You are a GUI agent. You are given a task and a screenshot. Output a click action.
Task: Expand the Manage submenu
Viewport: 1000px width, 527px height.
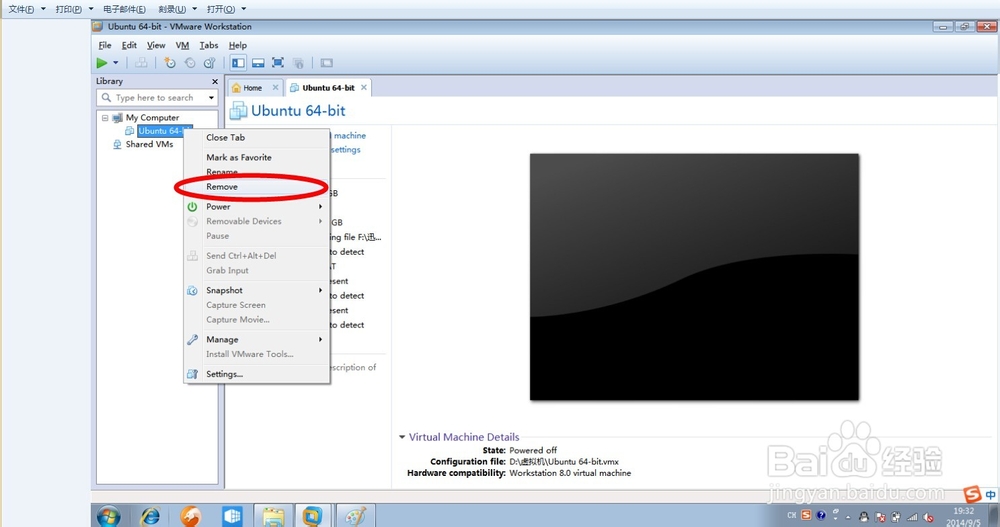(257, 339)
